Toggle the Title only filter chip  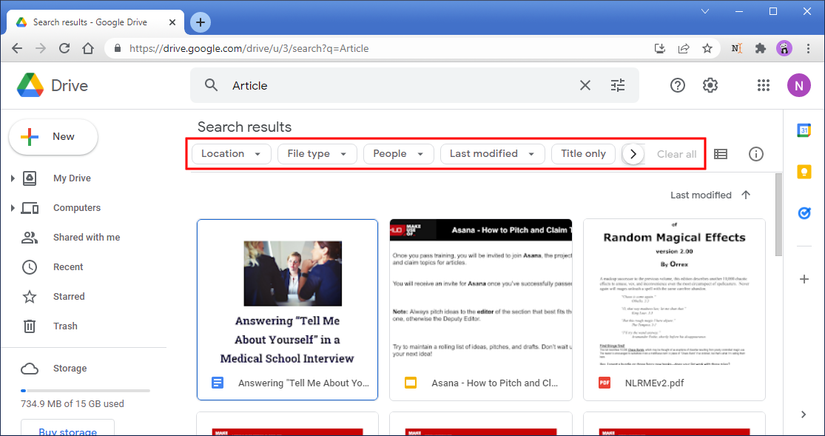click(583, 154)
